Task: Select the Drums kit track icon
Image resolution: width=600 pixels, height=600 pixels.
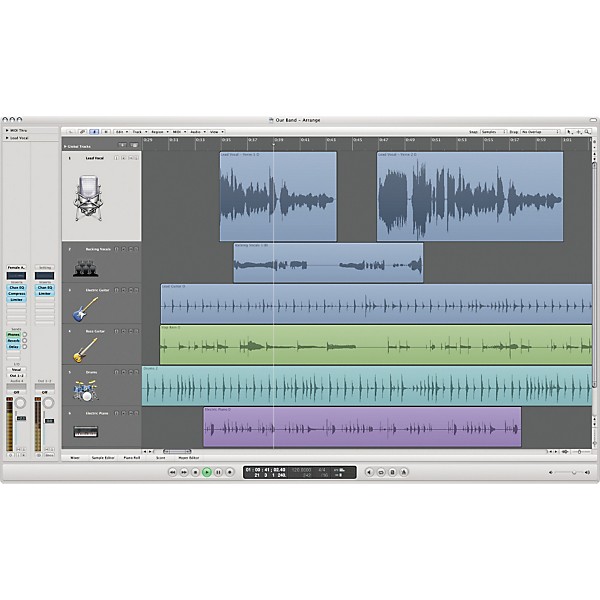Action: tap(86, 390)
